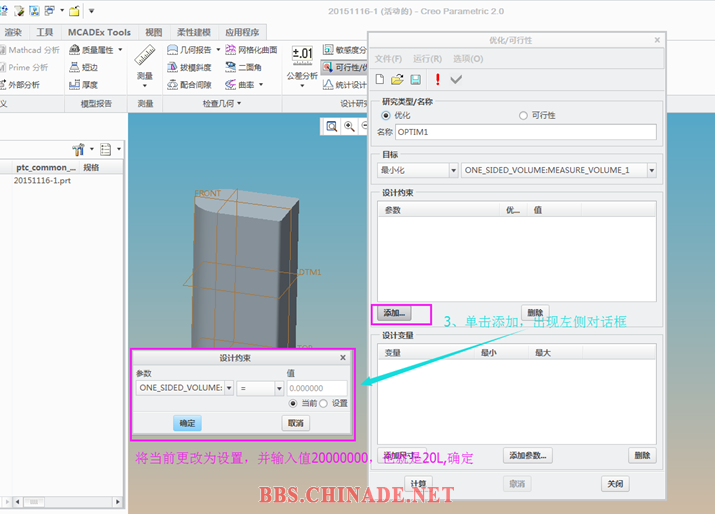The height and width of the screenshot is (514, 715).
Task: Select the Set (设置) radio button
Action: tap(323, 404)
